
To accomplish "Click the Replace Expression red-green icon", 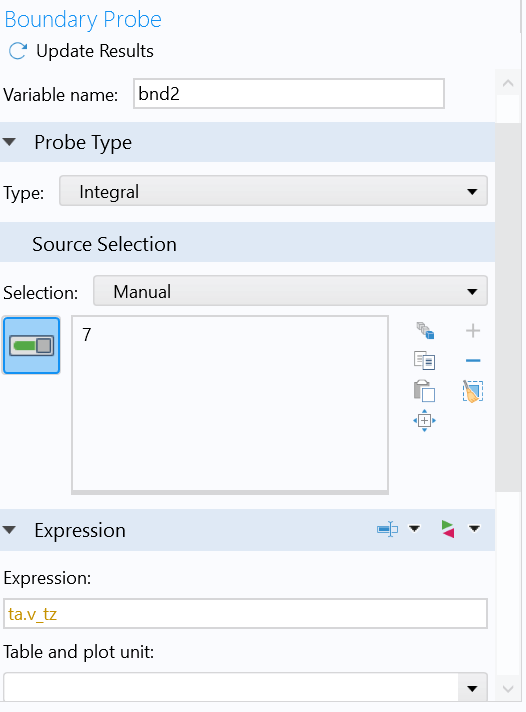I will click(x=448, y=529).
